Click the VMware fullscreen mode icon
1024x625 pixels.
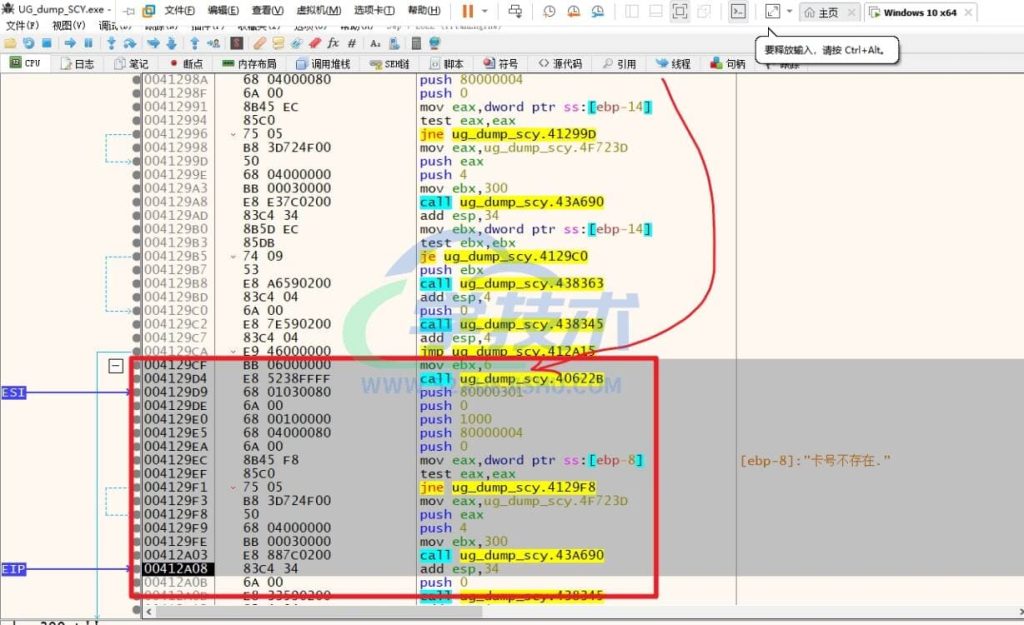679,12
